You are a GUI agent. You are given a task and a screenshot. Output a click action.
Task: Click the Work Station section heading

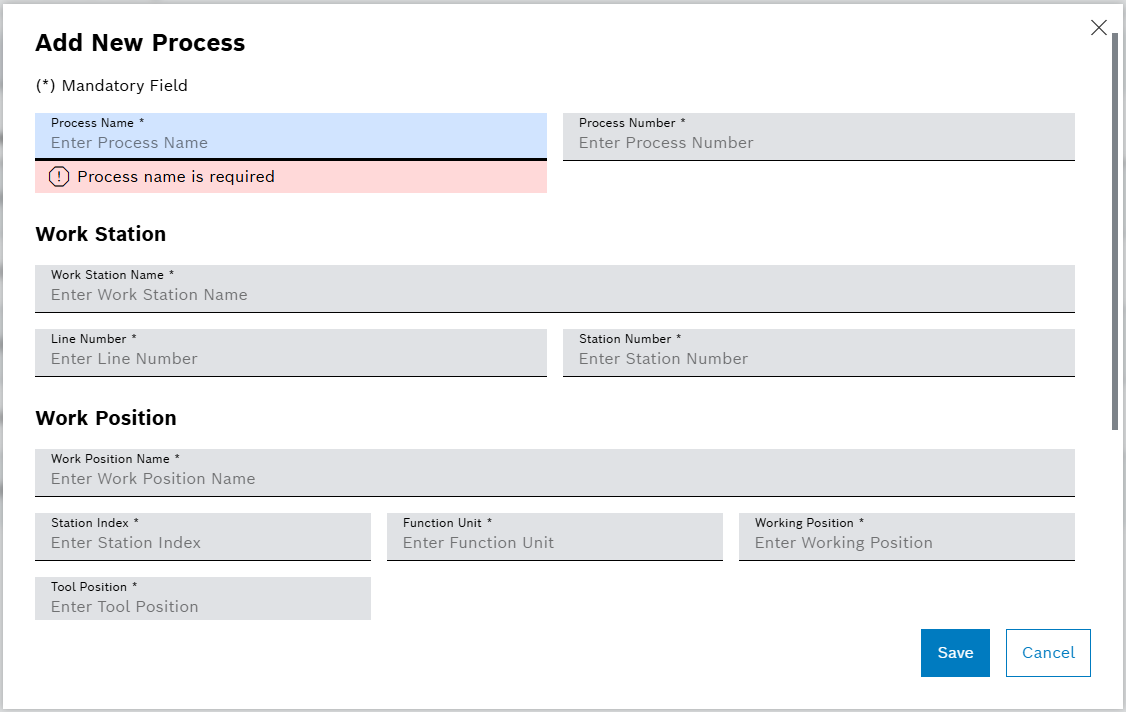[101, 234]
